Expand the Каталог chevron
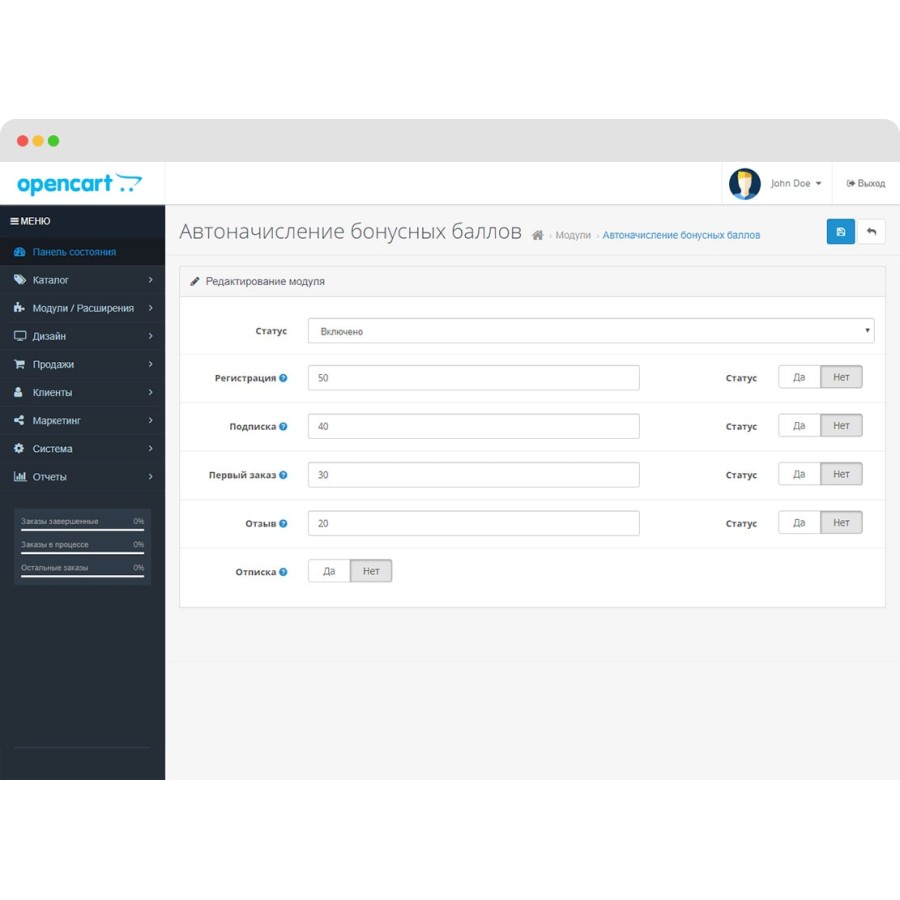This screenshot has height=900, width=900. (x=150, y=280)
